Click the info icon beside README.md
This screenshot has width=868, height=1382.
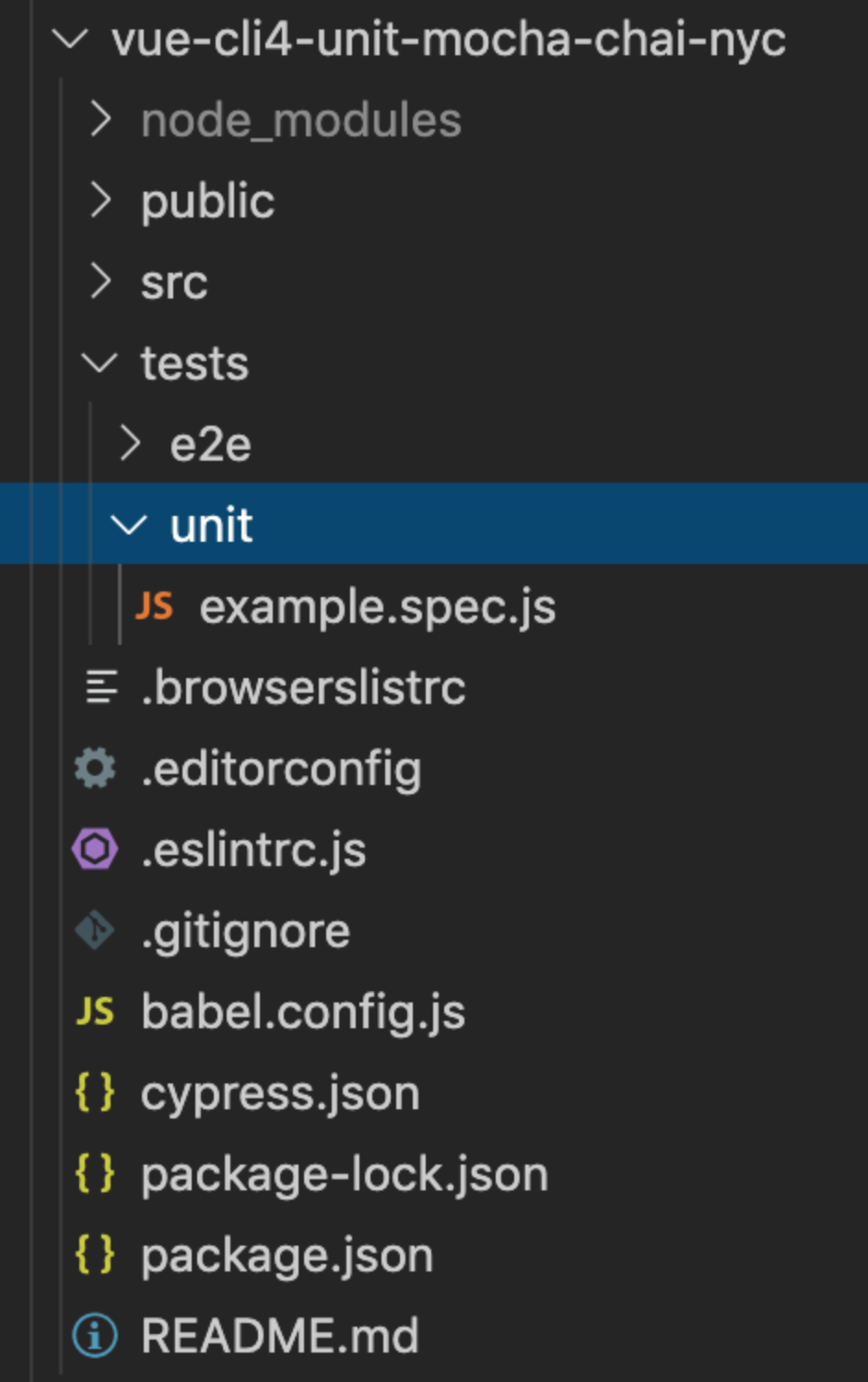[95, 1336]
